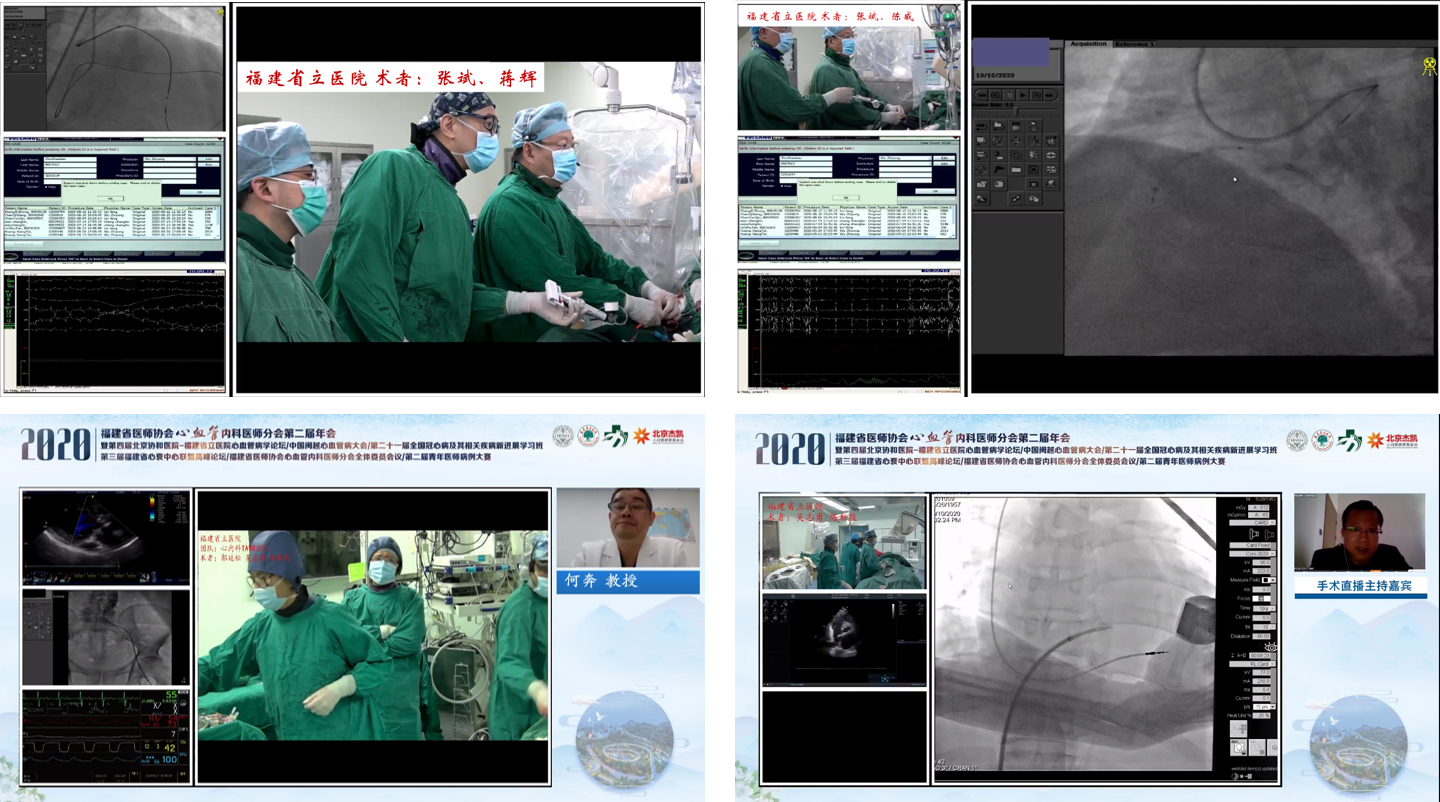The height and width of the screenshot is (802, 1440).
Task: Switch to the Acquisition tab
Action: [1089, 44]
